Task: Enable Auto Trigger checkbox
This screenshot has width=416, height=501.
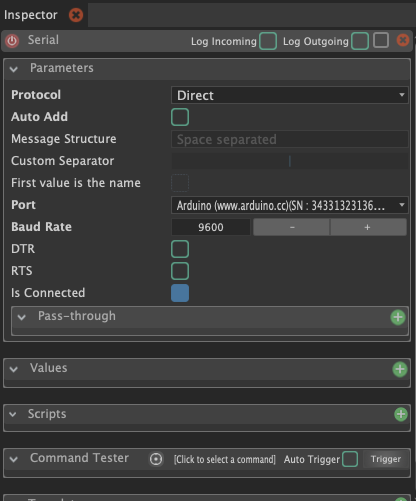Action: 350,459
